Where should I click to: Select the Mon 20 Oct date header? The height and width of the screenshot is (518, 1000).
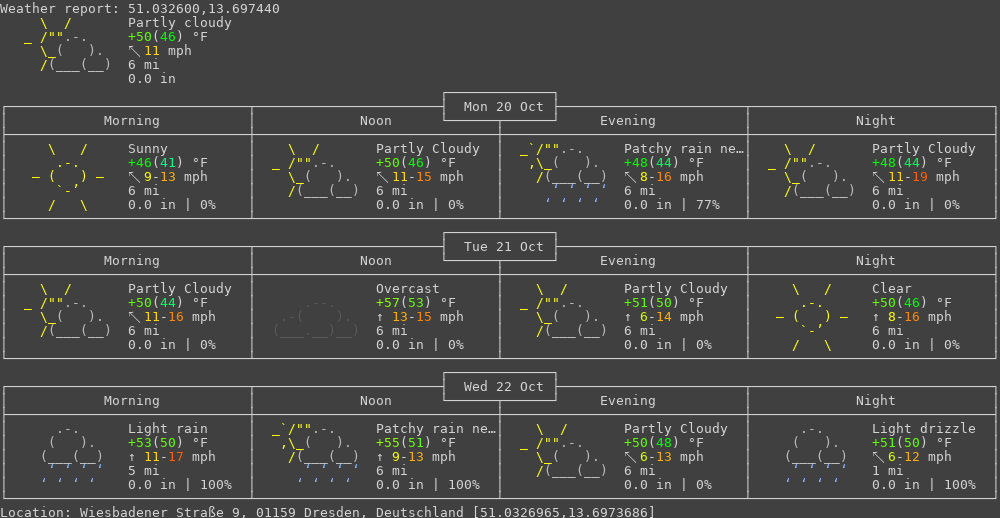click(x=500, y=107)
